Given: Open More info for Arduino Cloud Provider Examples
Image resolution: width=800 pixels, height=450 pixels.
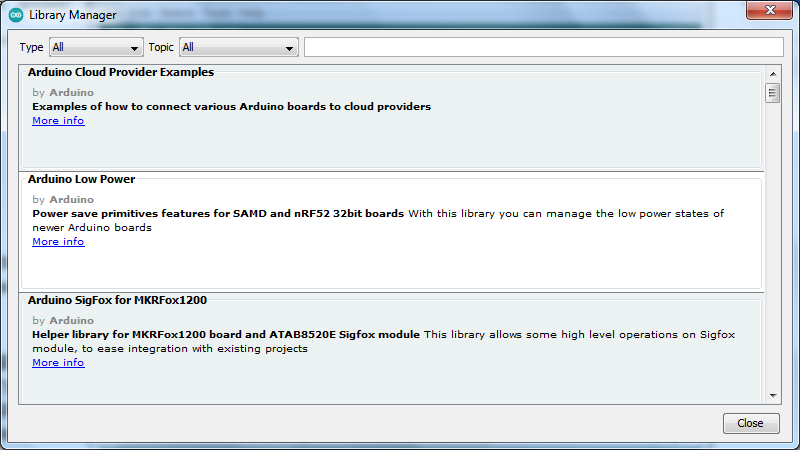Looking at the screenshot, I should tap(58, 121).
